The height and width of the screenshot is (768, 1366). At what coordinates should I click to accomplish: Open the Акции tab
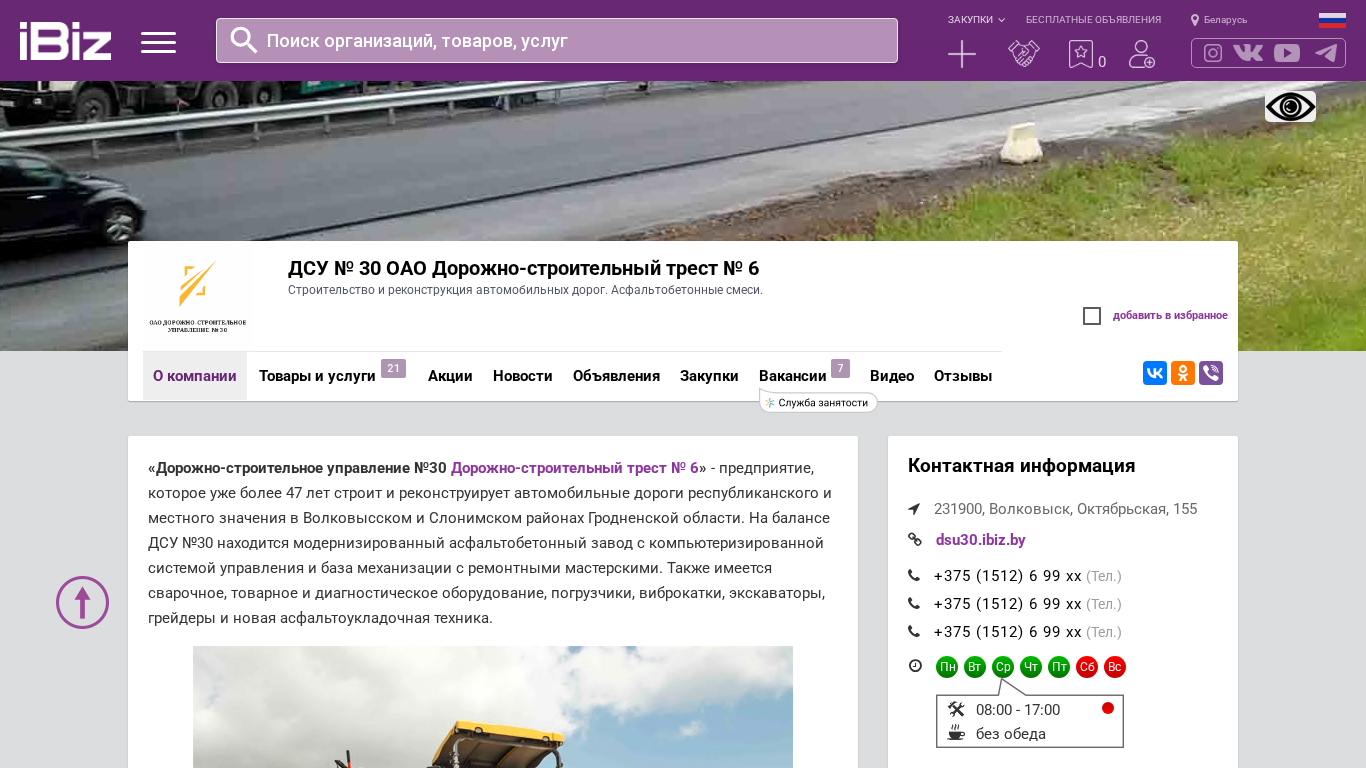(x=450, y=376)
